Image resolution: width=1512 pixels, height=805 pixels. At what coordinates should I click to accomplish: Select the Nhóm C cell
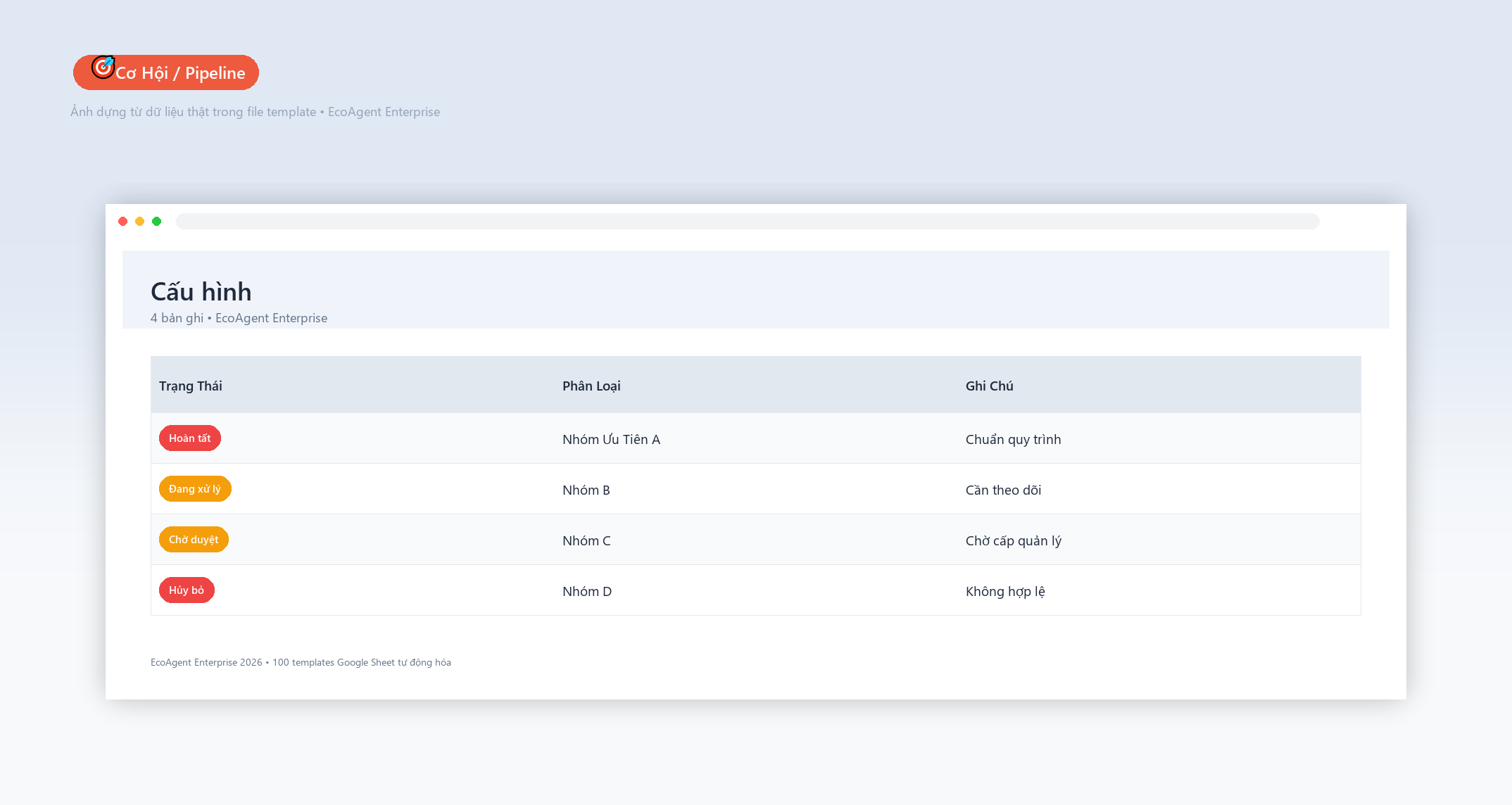point(586,540)
